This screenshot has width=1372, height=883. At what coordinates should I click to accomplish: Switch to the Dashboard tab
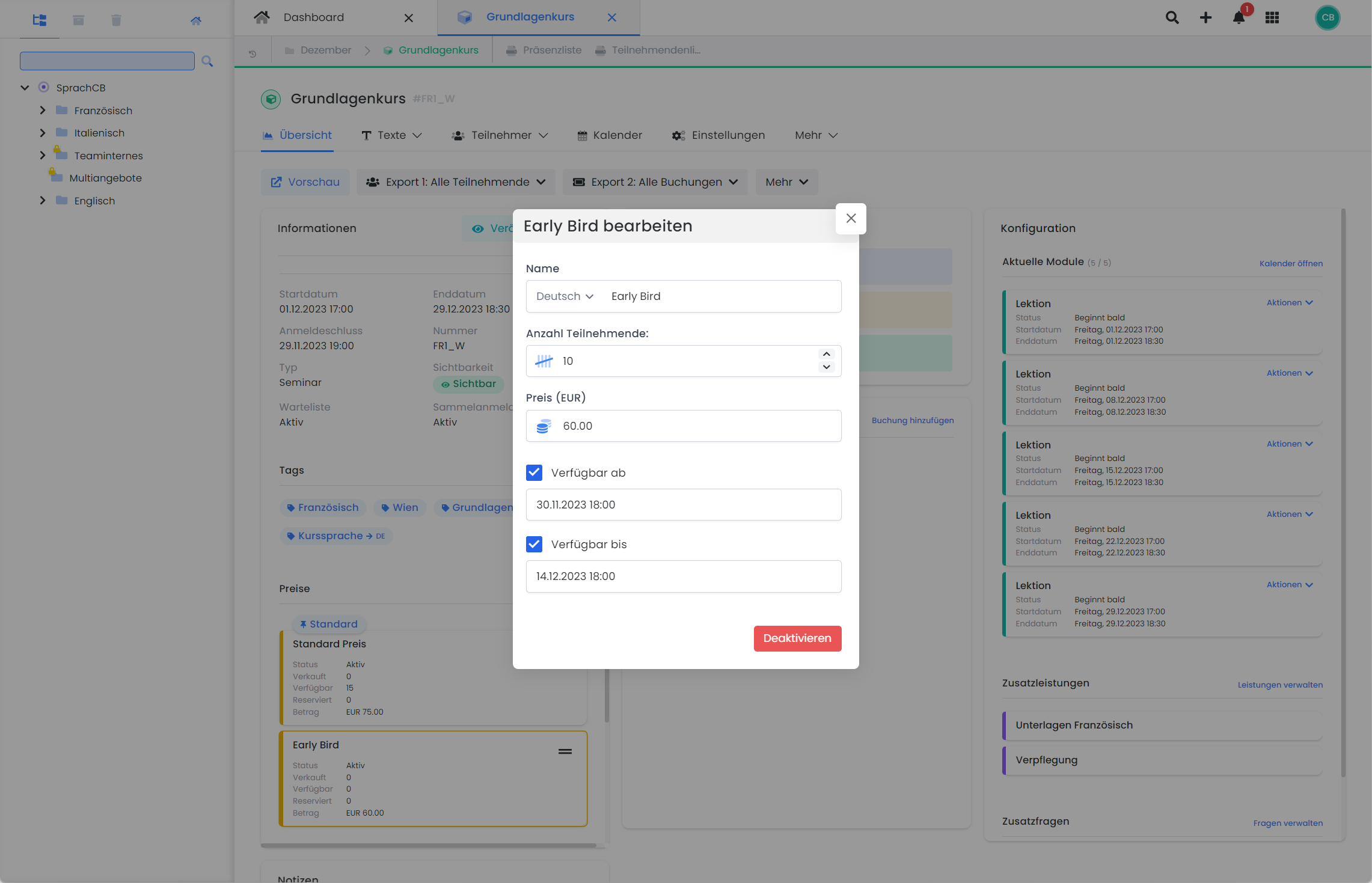click(314, 17)
